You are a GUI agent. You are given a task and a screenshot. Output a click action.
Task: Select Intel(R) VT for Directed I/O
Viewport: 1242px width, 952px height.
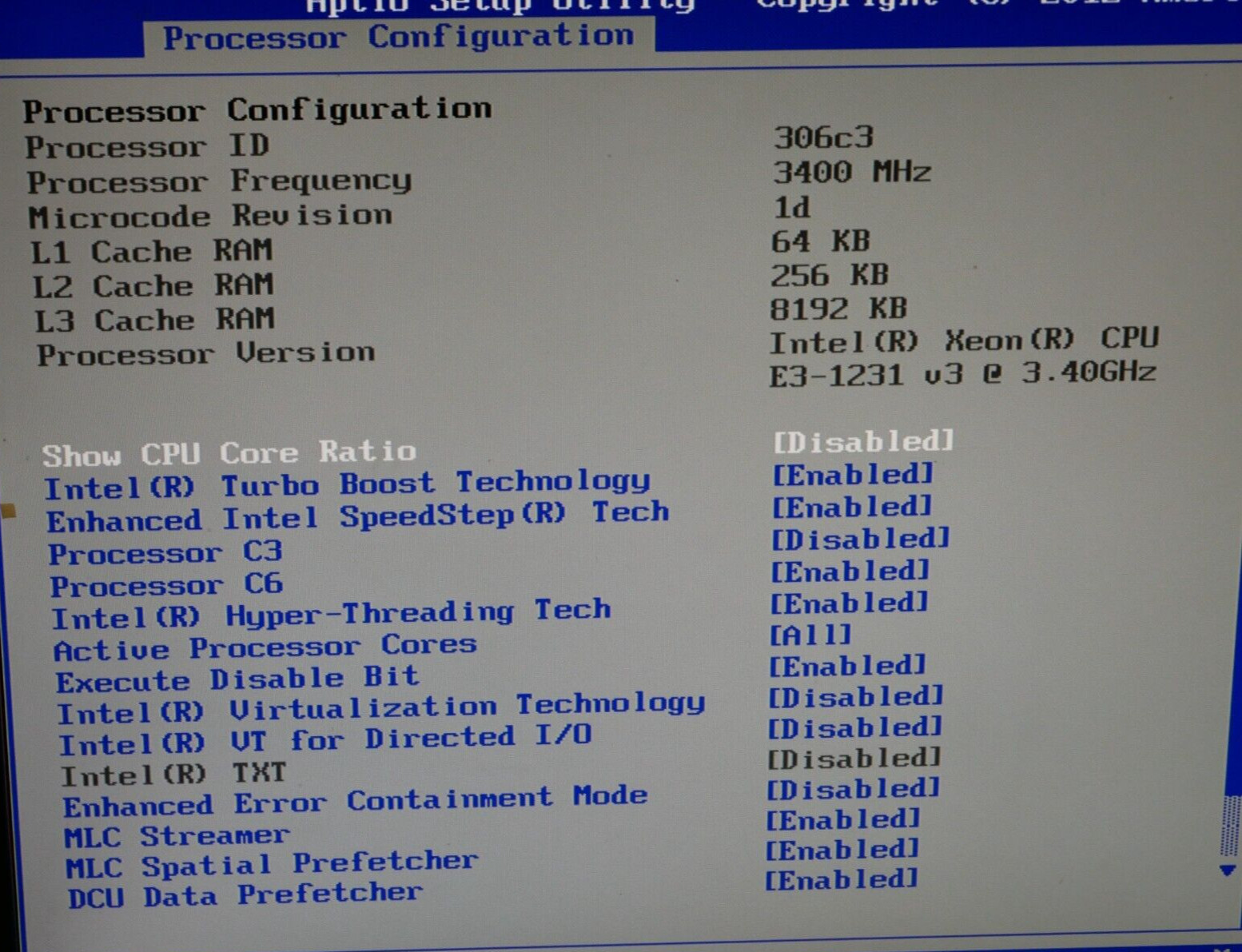click(x=325, y=740)
